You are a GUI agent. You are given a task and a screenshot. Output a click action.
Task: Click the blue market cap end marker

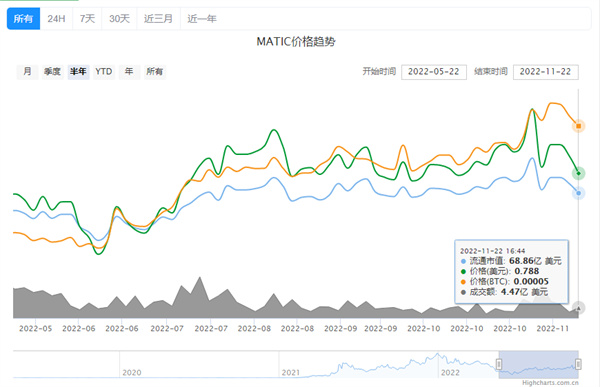pos(578,193)
